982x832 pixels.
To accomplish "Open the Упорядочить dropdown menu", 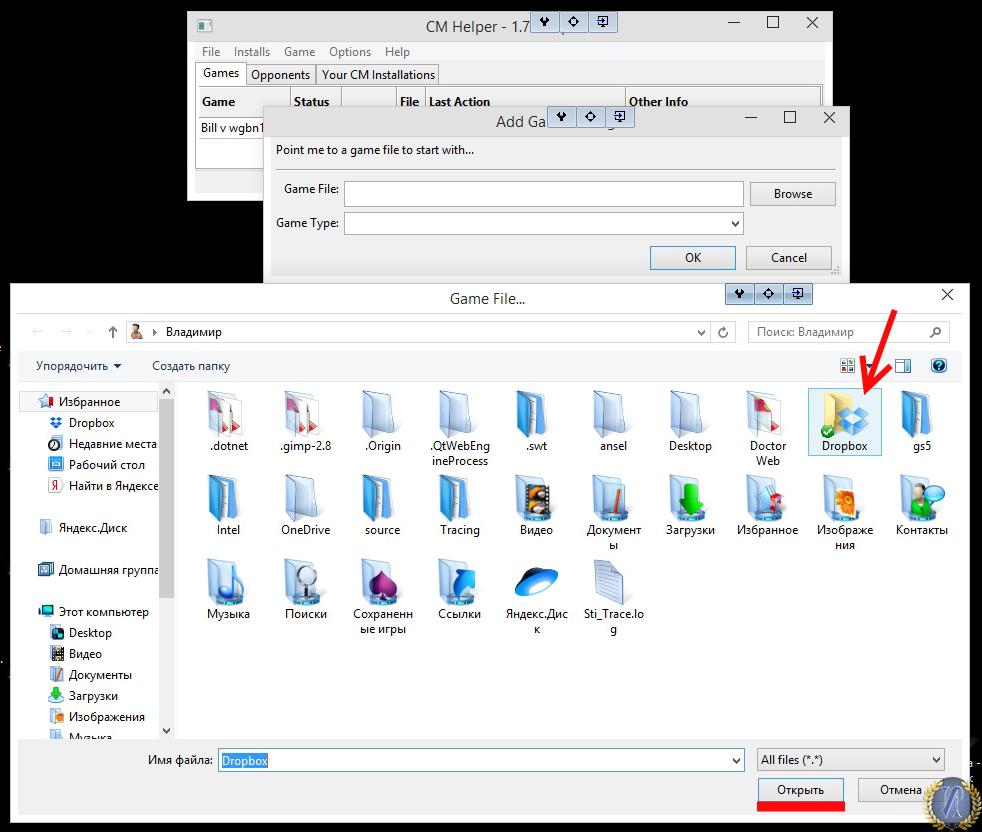I will [78, 366].
